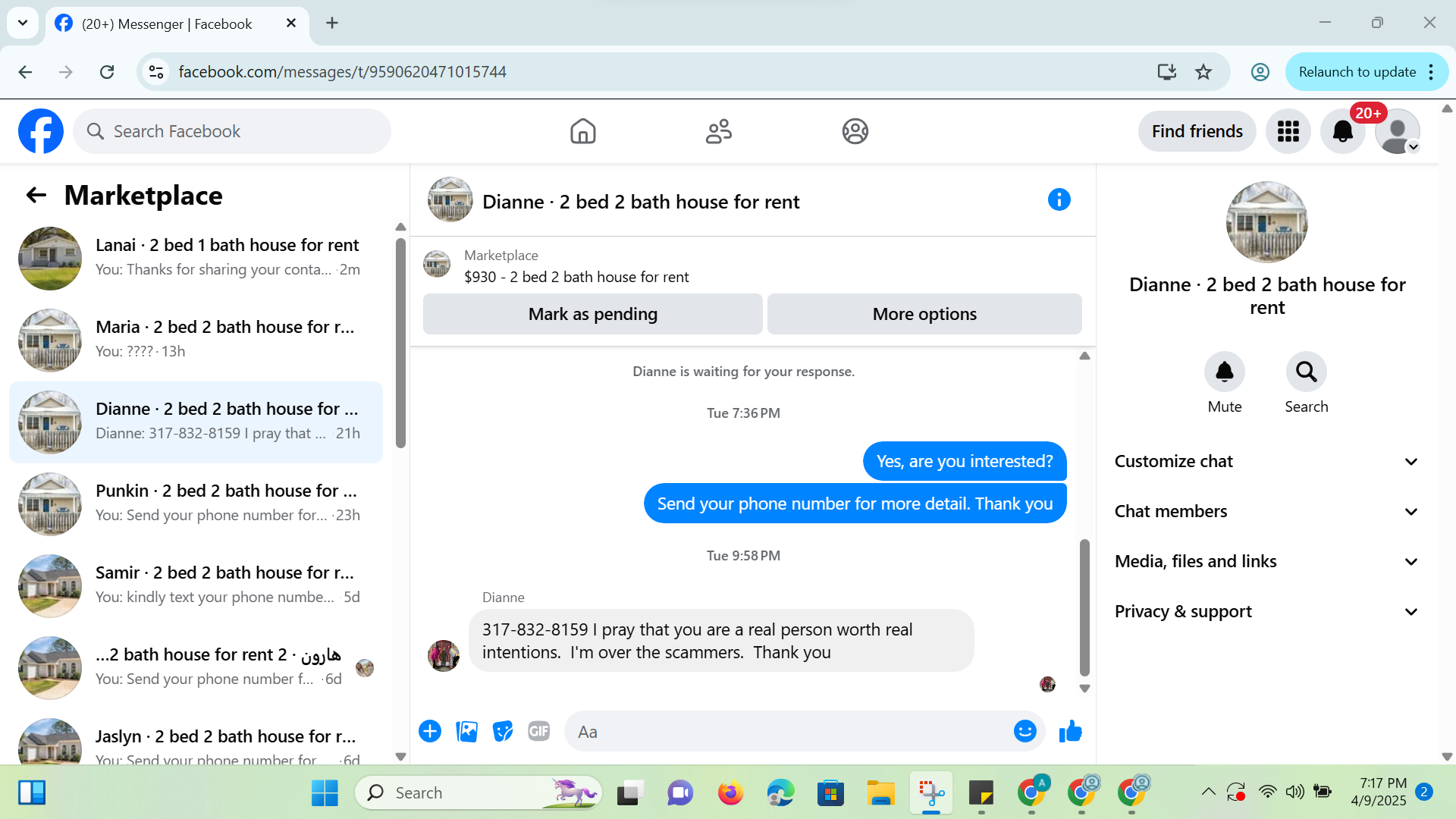Open the account profile menu
Viewport: 1456px width, 819px height.
pyautogui.click(x=1398, y=131)
